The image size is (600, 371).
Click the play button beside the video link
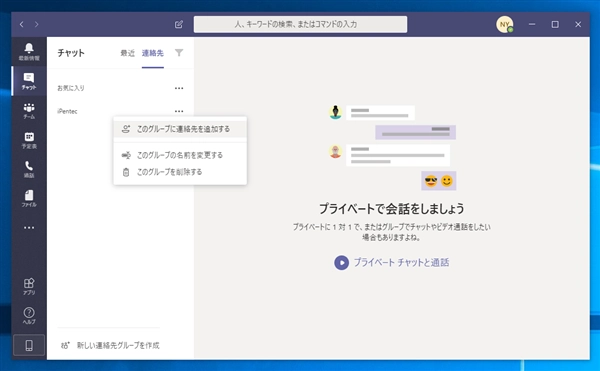pyautogui.click(x=341, y=263)
